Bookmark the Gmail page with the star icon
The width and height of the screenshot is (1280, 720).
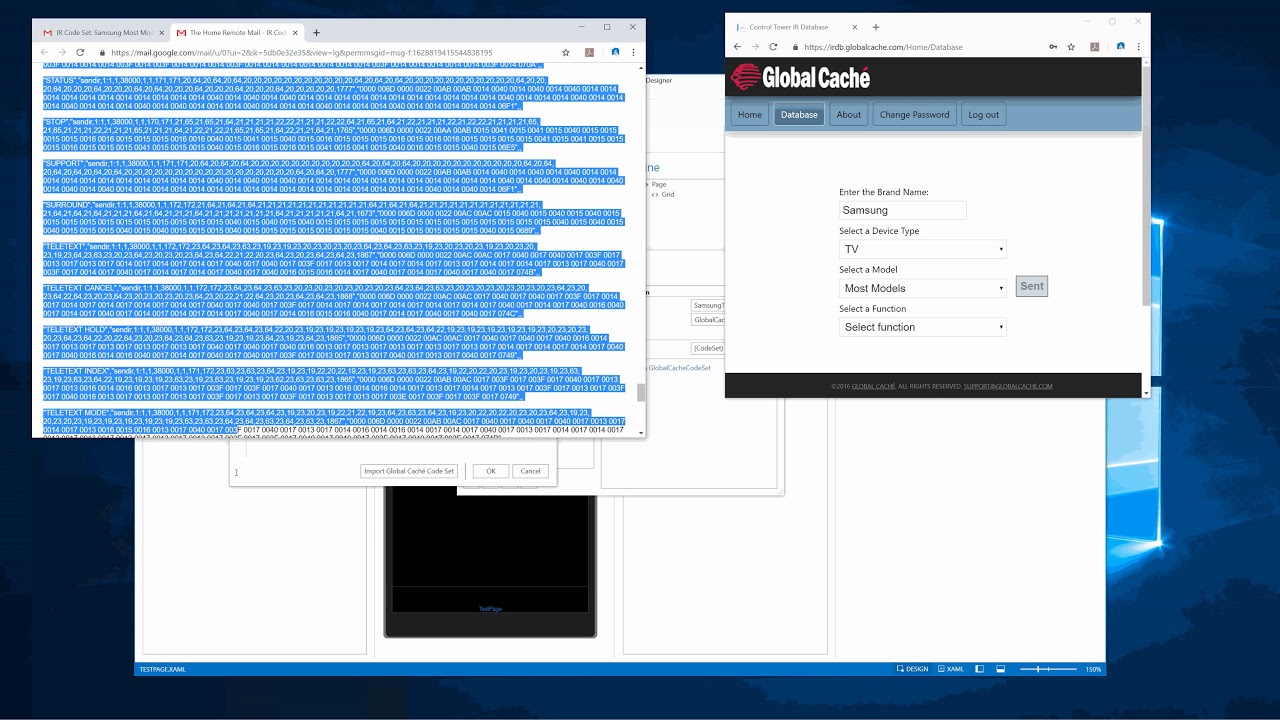566,52
